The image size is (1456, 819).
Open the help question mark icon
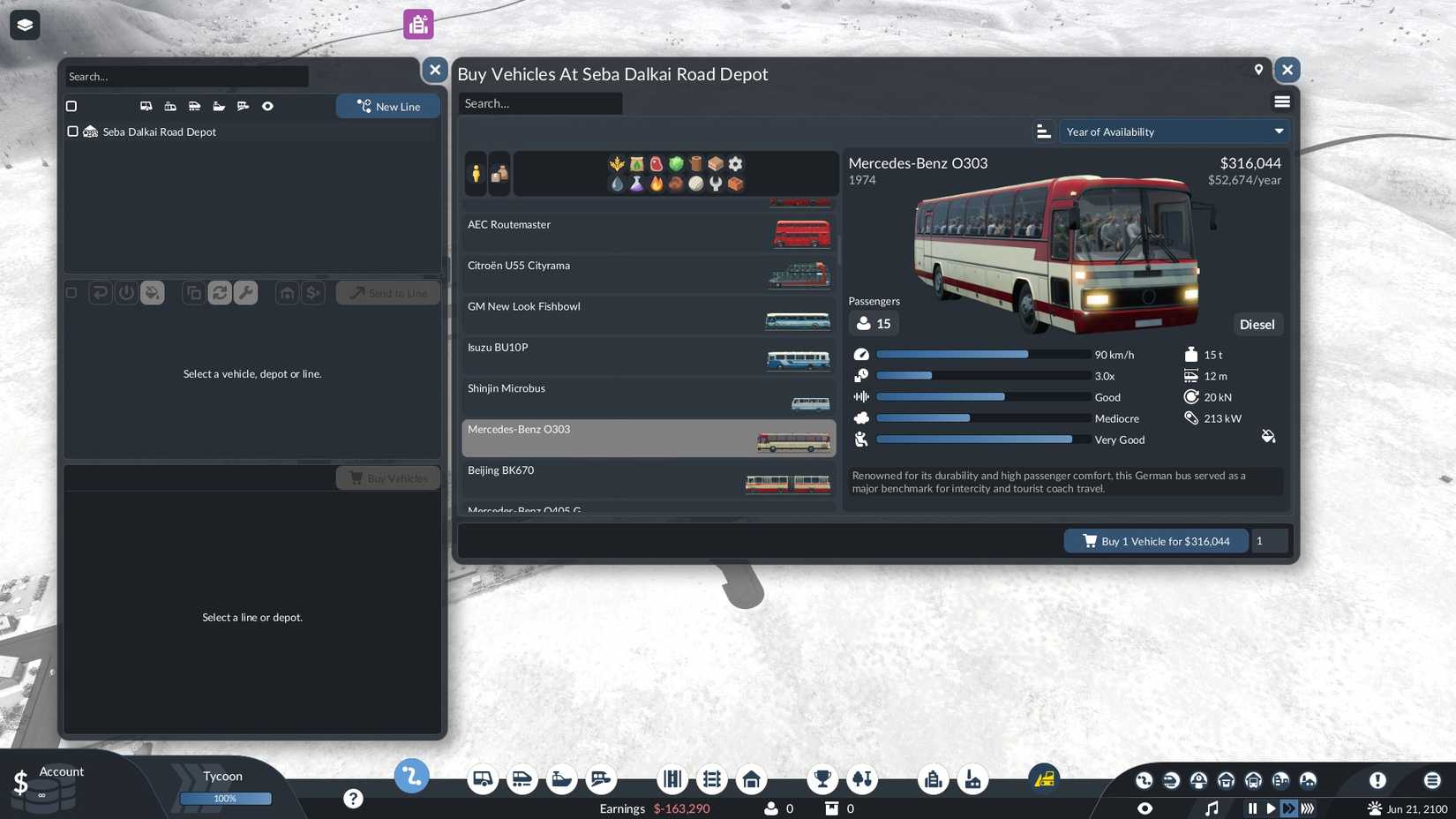[x=353, y=799]
